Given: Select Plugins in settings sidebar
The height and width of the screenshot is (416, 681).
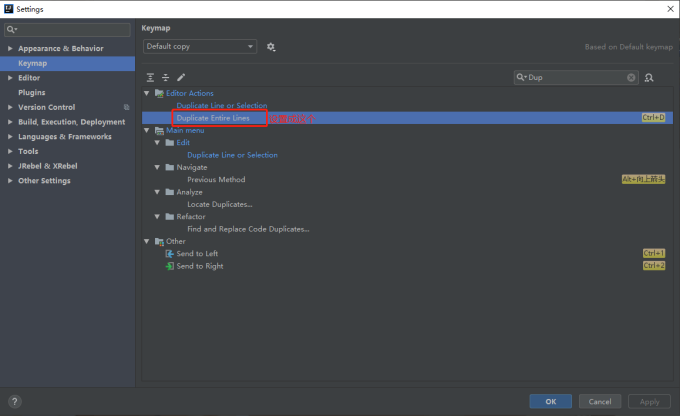Looking at the screenshot, I should tap(32, 92).
